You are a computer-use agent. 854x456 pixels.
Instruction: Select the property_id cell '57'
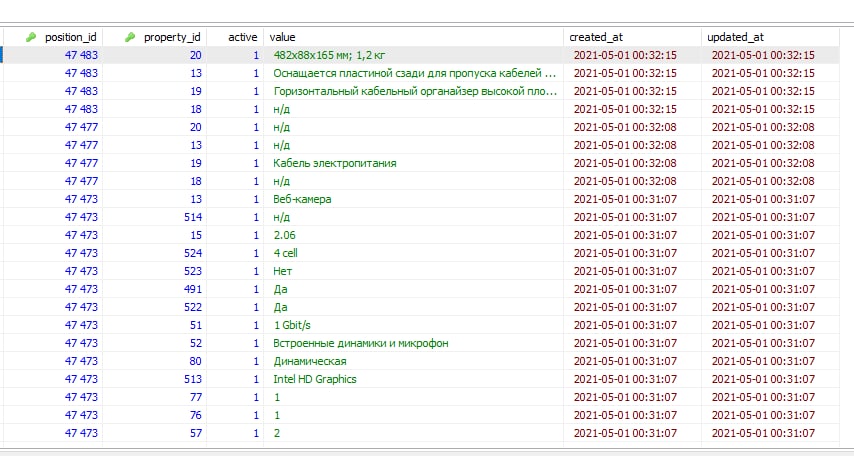[x=154, y=433]
